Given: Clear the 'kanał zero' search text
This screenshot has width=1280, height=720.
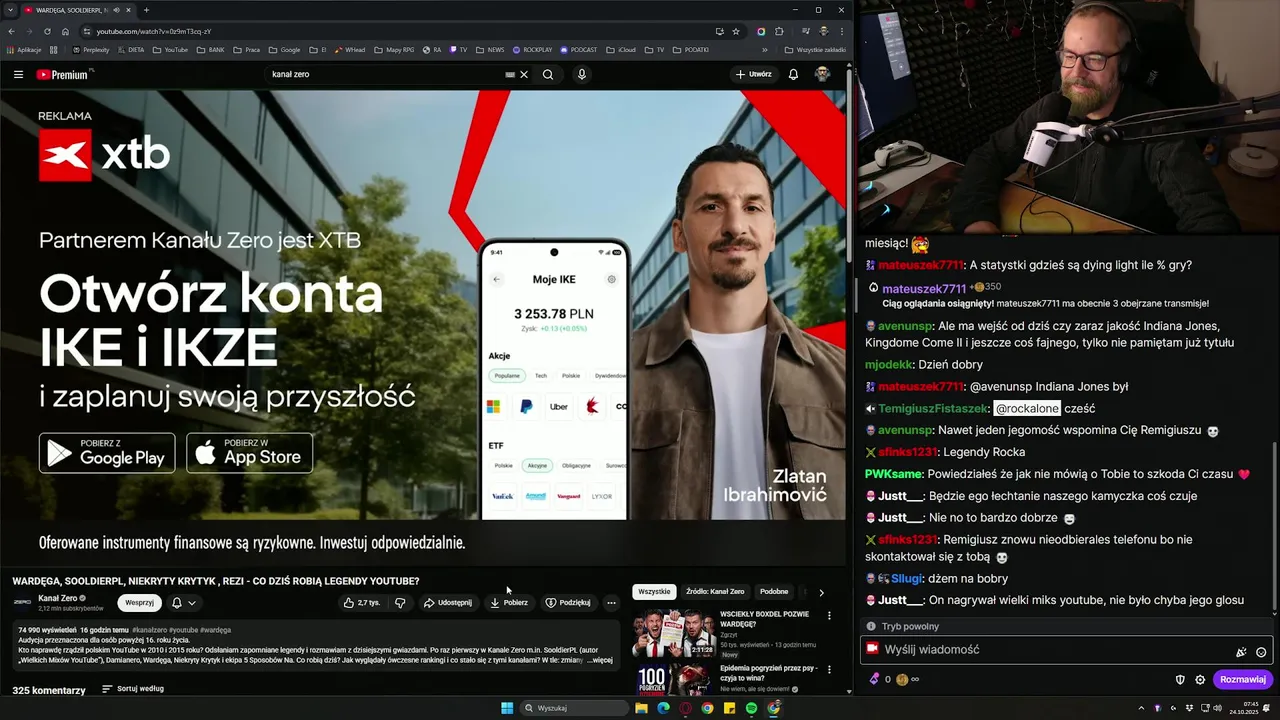Looking at the screenshot, I should (x=524, y=74).
